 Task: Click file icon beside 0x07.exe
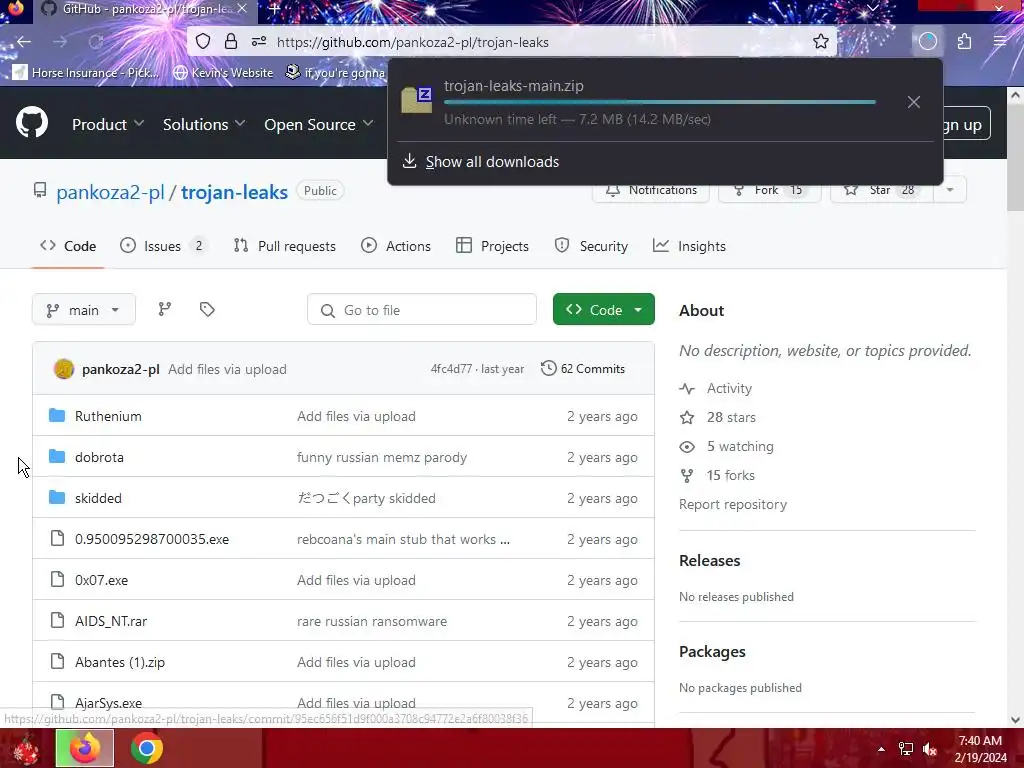point(57,579)
